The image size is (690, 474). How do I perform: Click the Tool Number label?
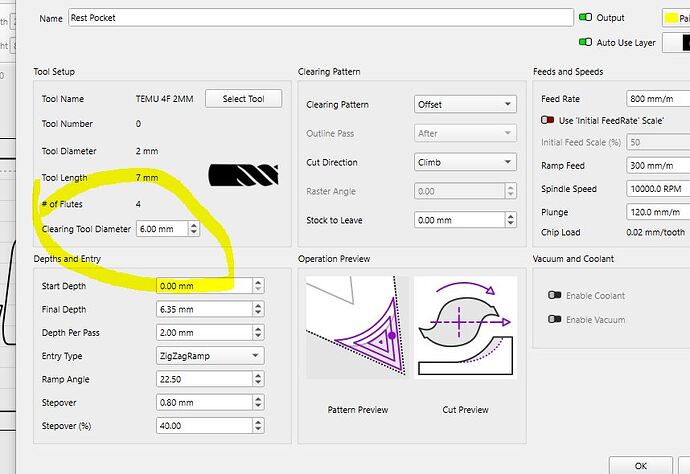[67, 124]
